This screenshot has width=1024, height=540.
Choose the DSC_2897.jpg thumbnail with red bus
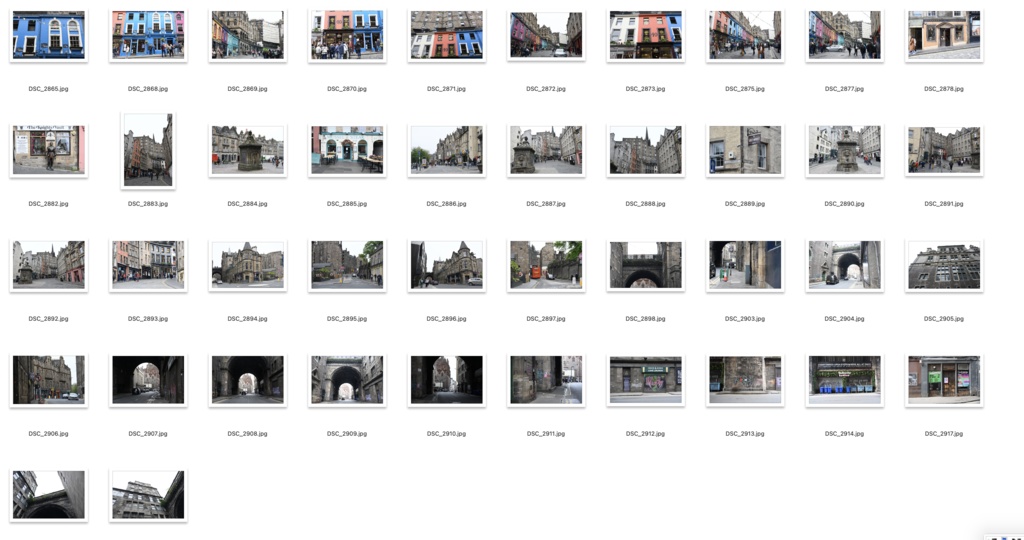(x=546, y=265)
